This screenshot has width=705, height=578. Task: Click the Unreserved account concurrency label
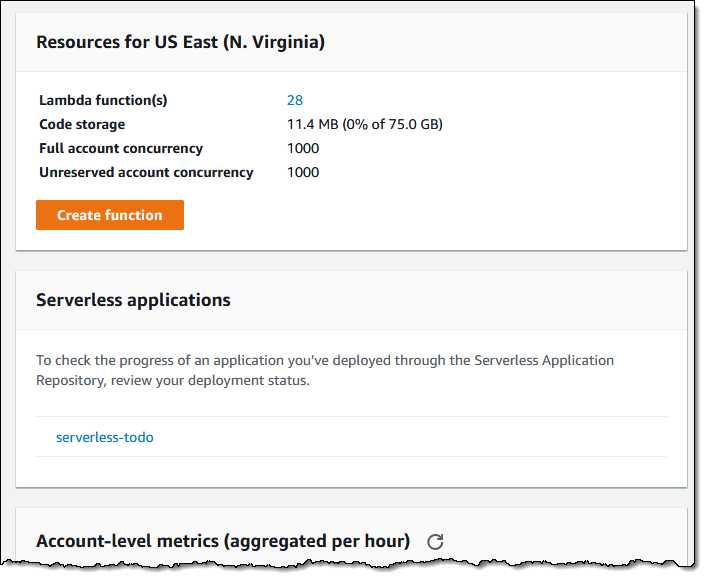[x=146, y=172]
